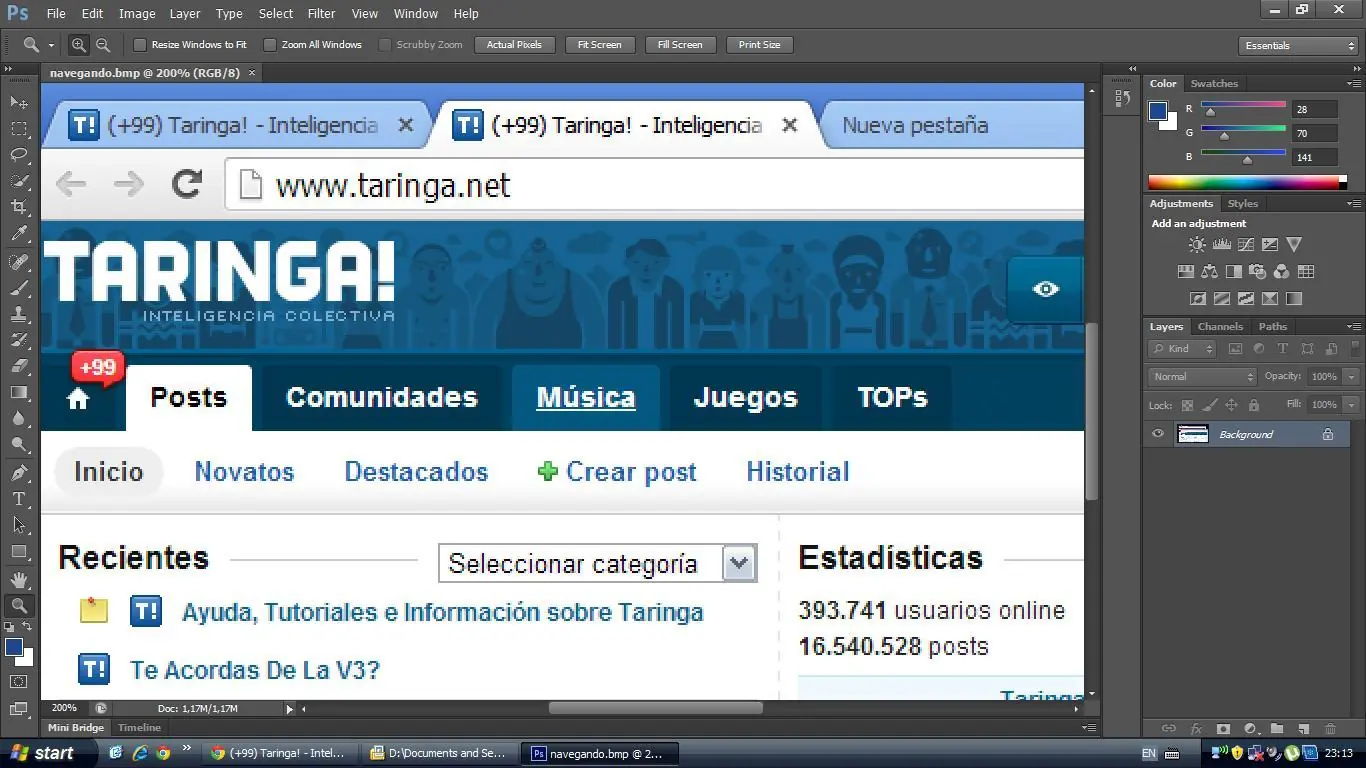This screenshot has width=1366, height=768.
Task: Switch to the Swatches tab
Action: click(1214, 84)
